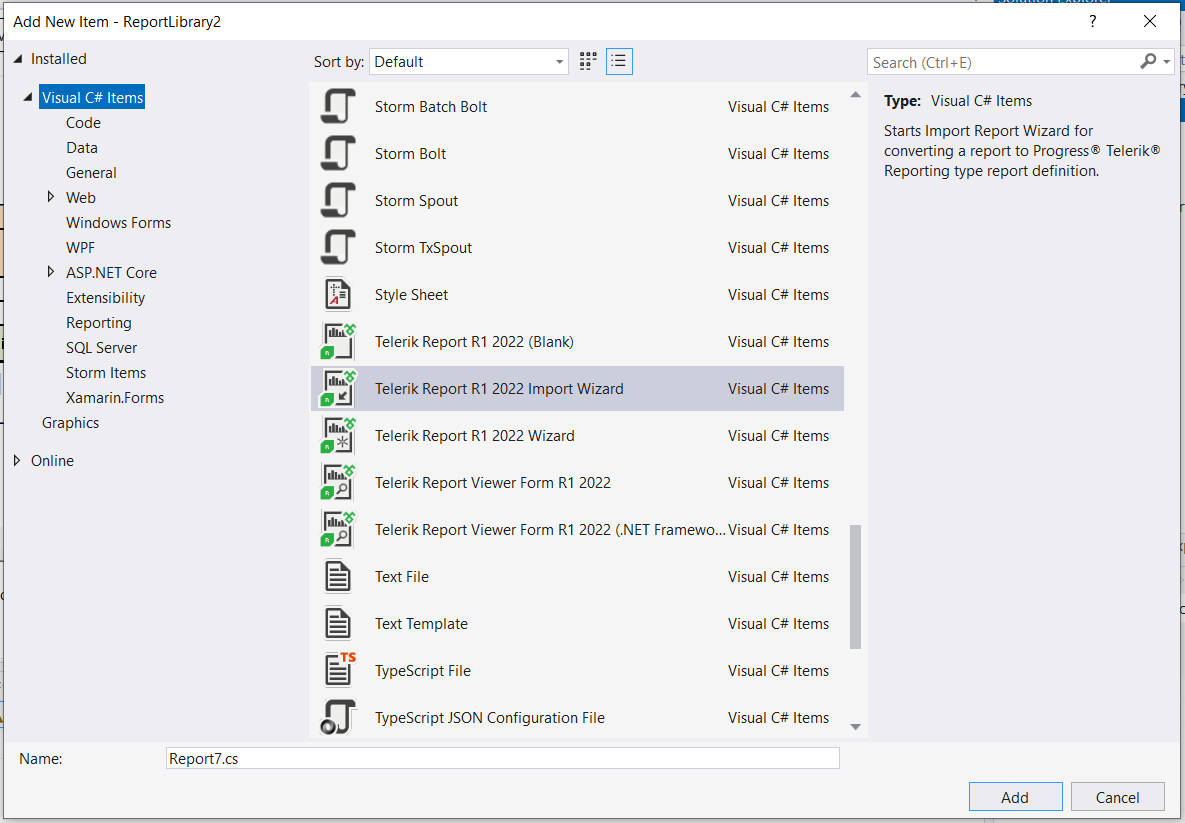
Task: Select the Storm Items category
Action: pyautogui.click(x=106, y=373)
